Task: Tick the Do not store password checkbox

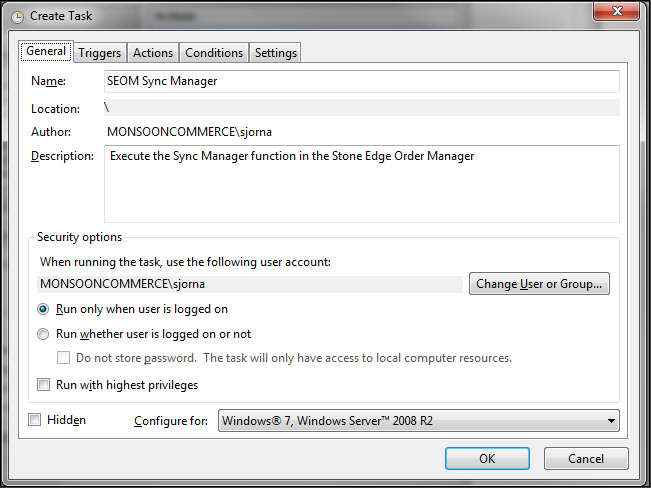Action: pos(64,358)
